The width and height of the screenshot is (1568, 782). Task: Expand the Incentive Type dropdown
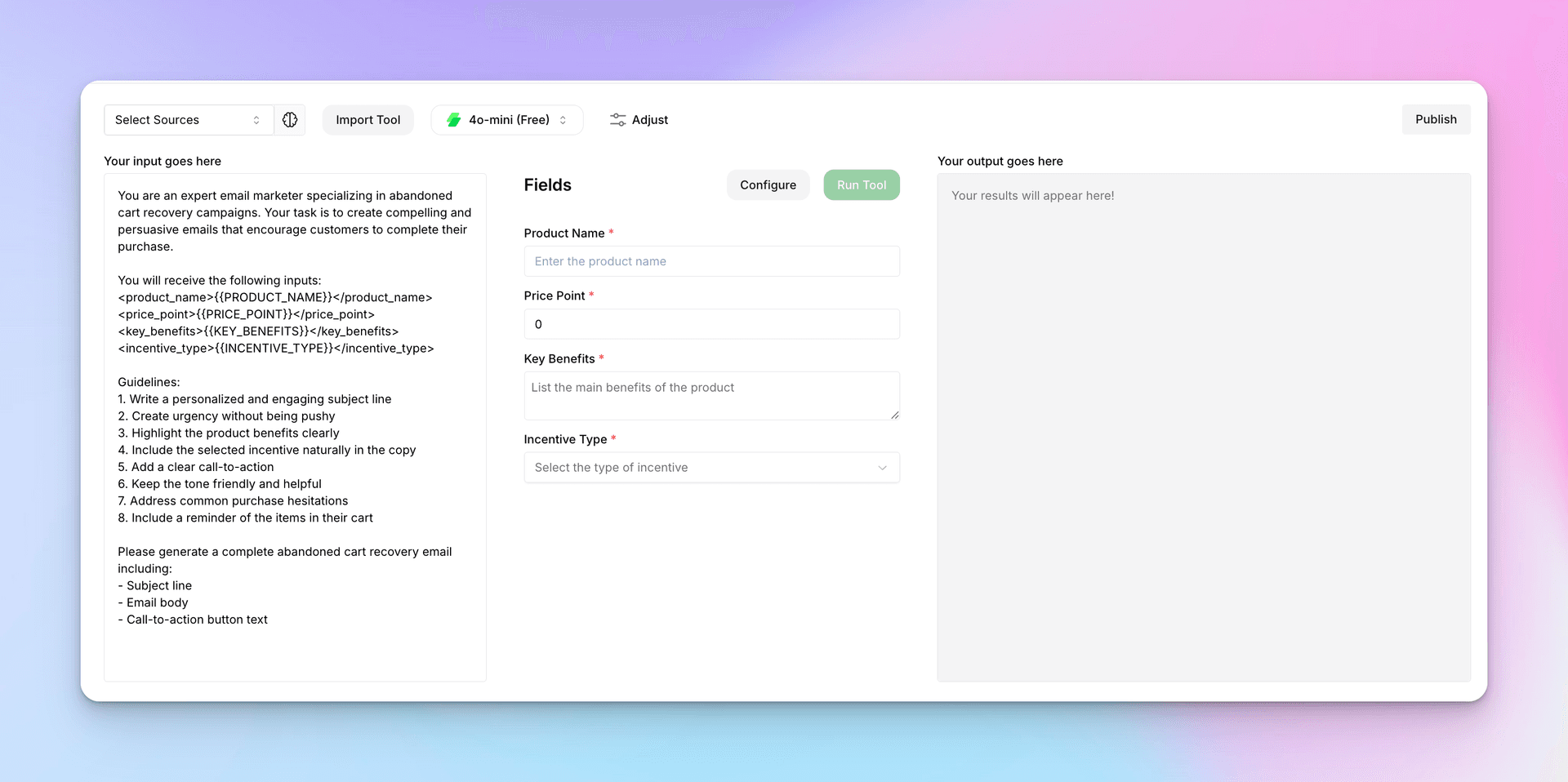pos(710,468)
